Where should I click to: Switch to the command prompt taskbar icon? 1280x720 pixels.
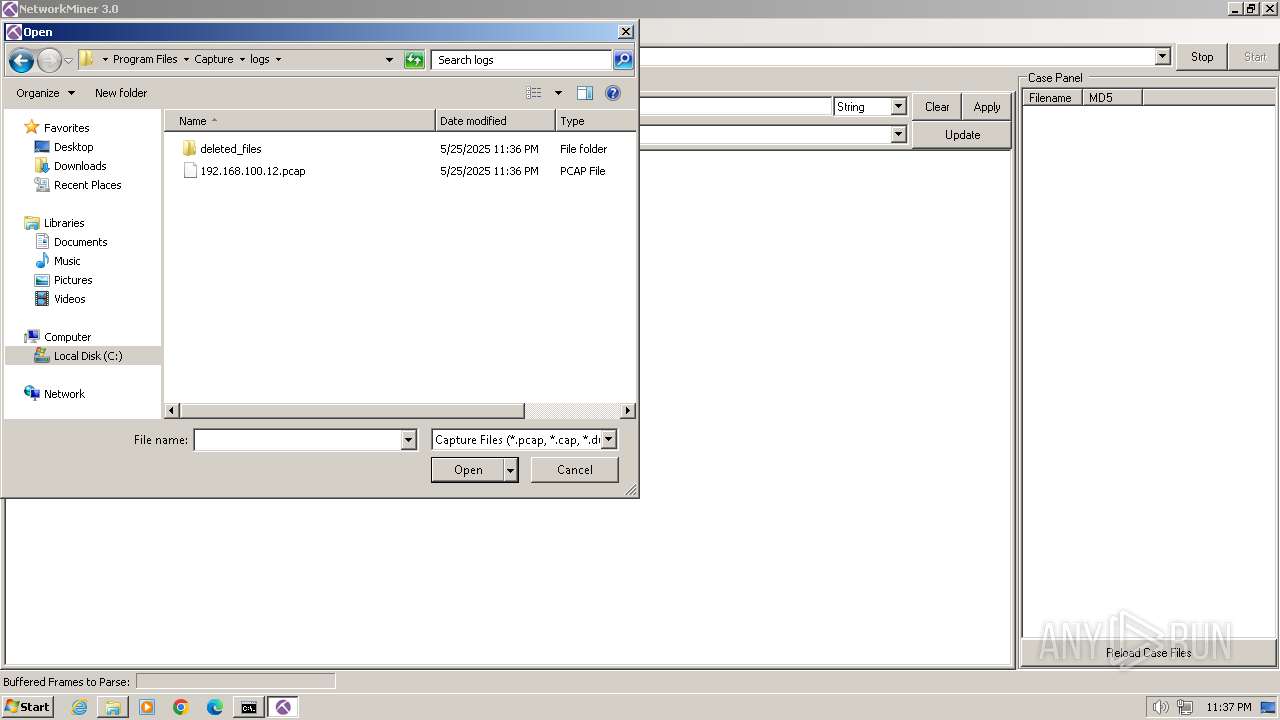[x=248, y=707]
